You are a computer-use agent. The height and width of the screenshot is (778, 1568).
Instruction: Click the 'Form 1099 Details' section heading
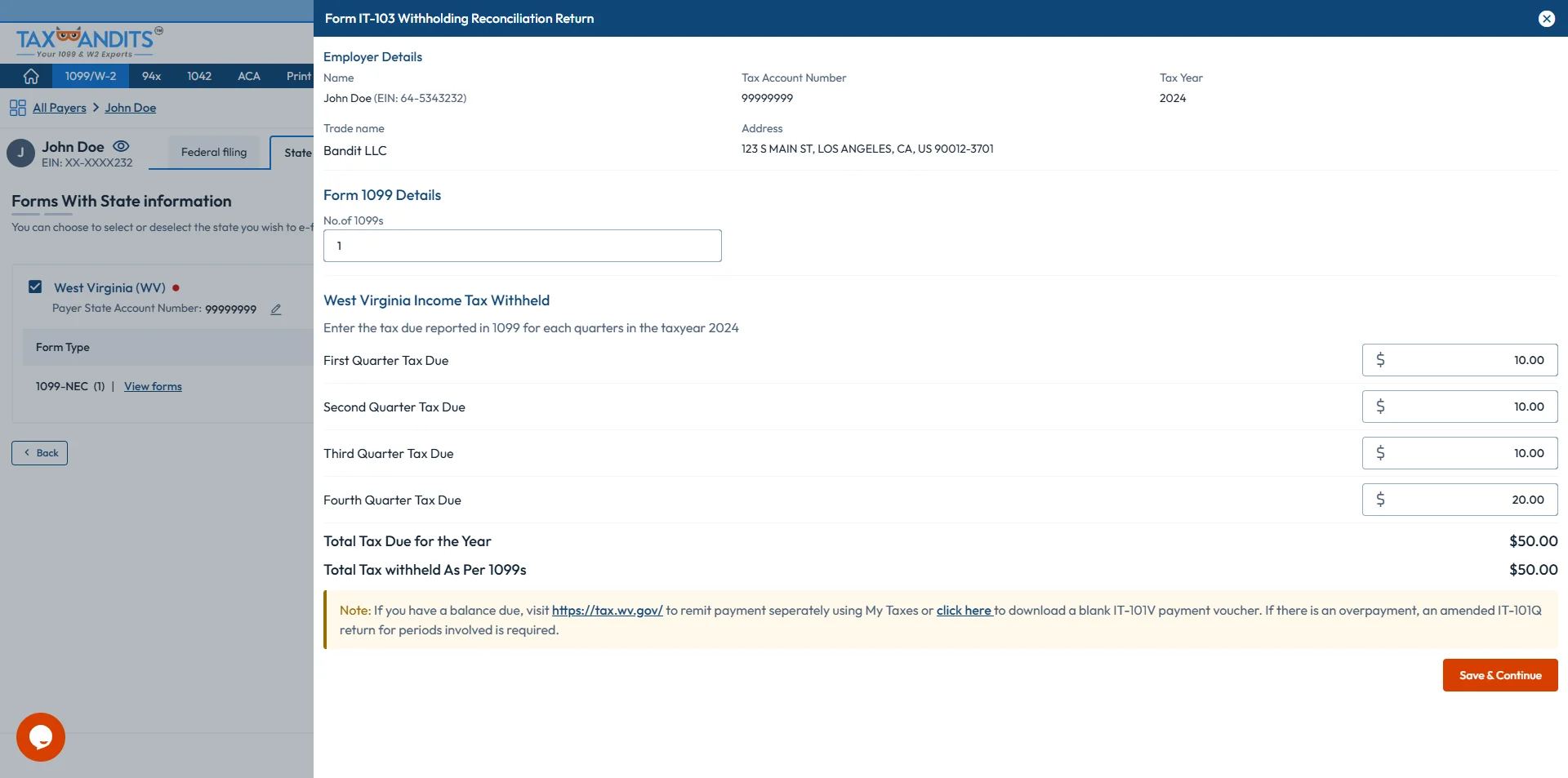point(382,195)
